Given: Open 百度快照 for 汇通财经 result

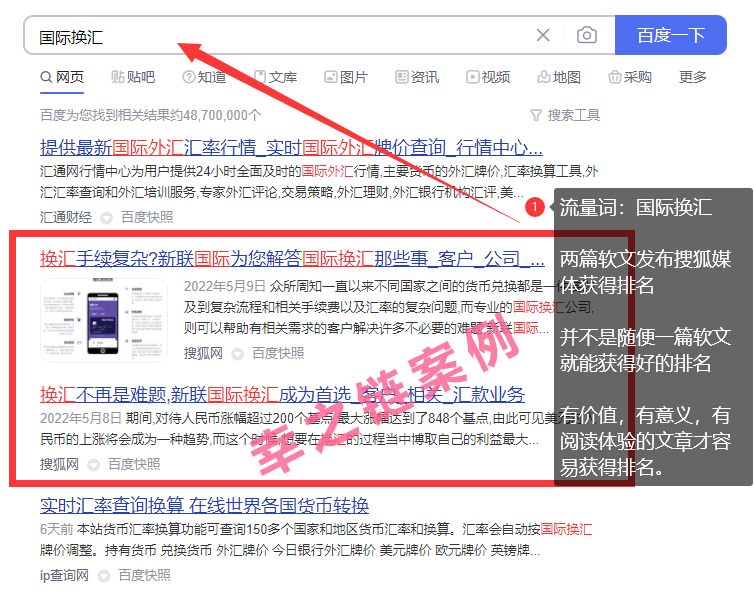Looking at the screenshot, I should [147, 217].
